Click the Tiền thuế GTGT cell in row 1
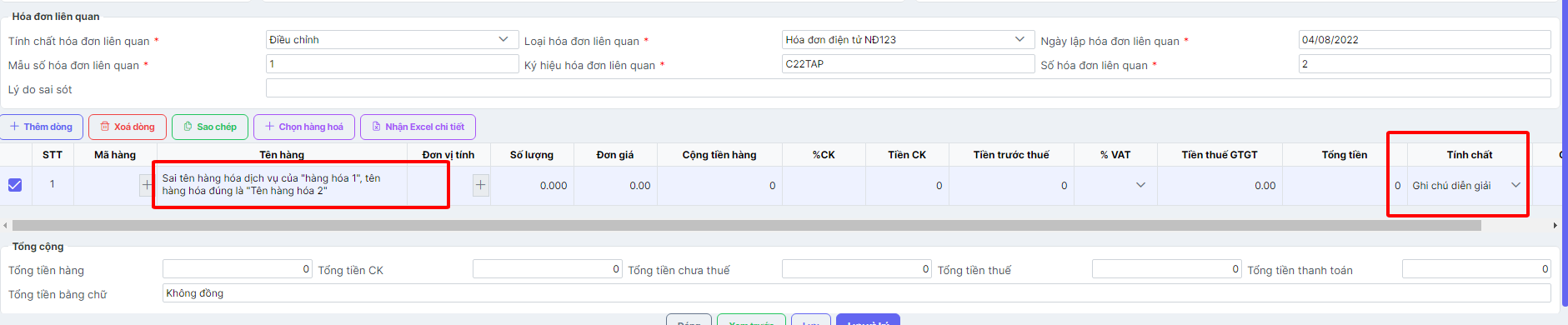 pyautogui.click(x=1220, y=185)
